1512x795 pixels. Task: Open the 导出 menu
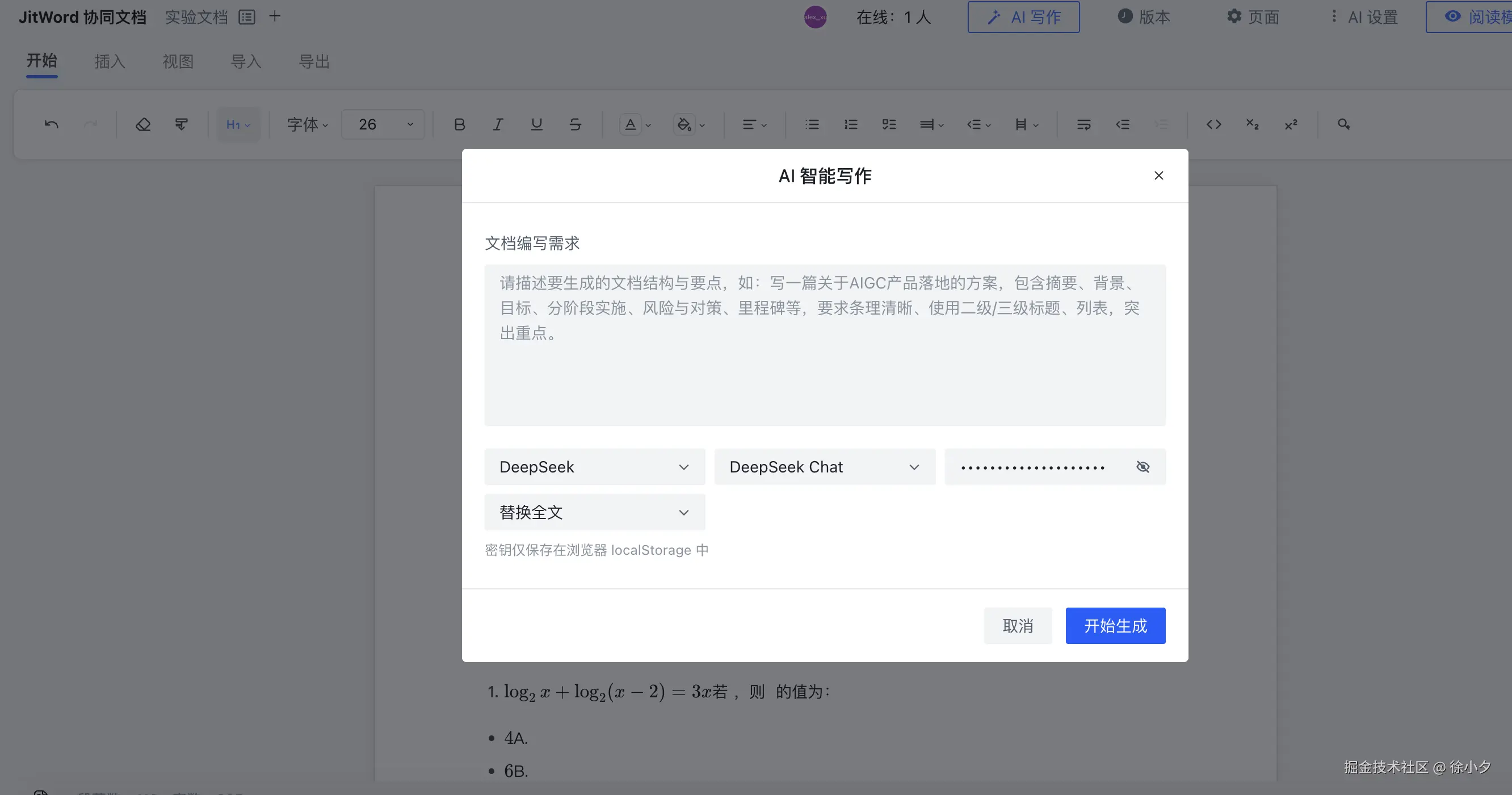coord(314,61)
